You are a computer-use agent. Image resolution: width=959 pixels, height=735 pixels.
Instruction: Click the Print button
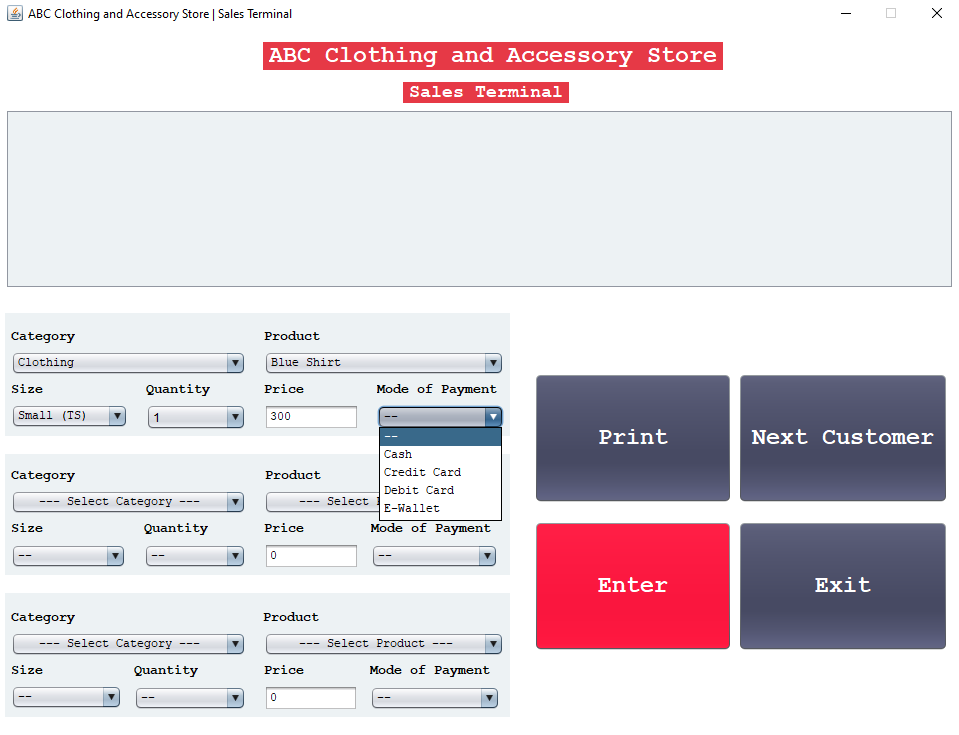click(633, 438)
